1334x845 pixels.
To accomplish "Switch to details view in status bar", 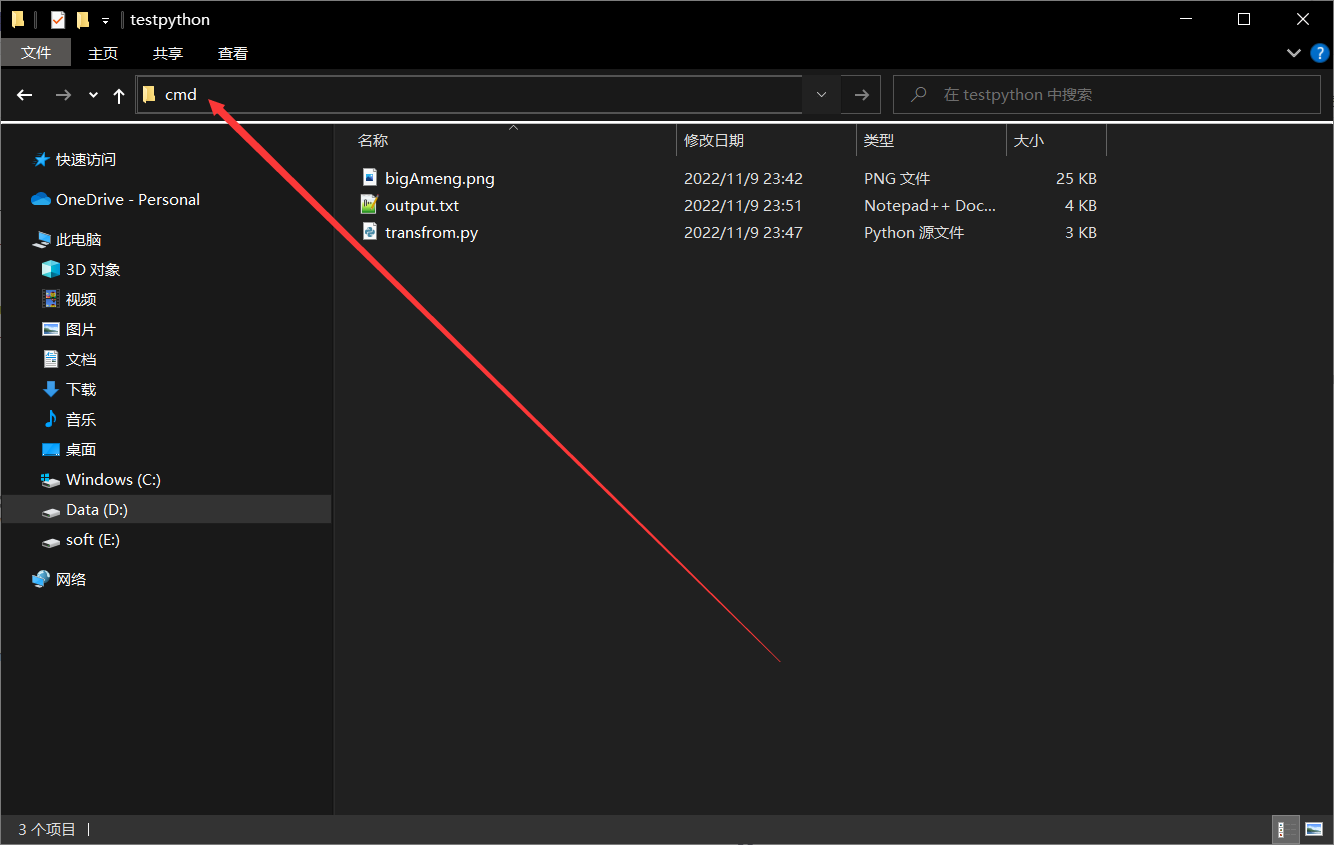I will [1284, 829].
